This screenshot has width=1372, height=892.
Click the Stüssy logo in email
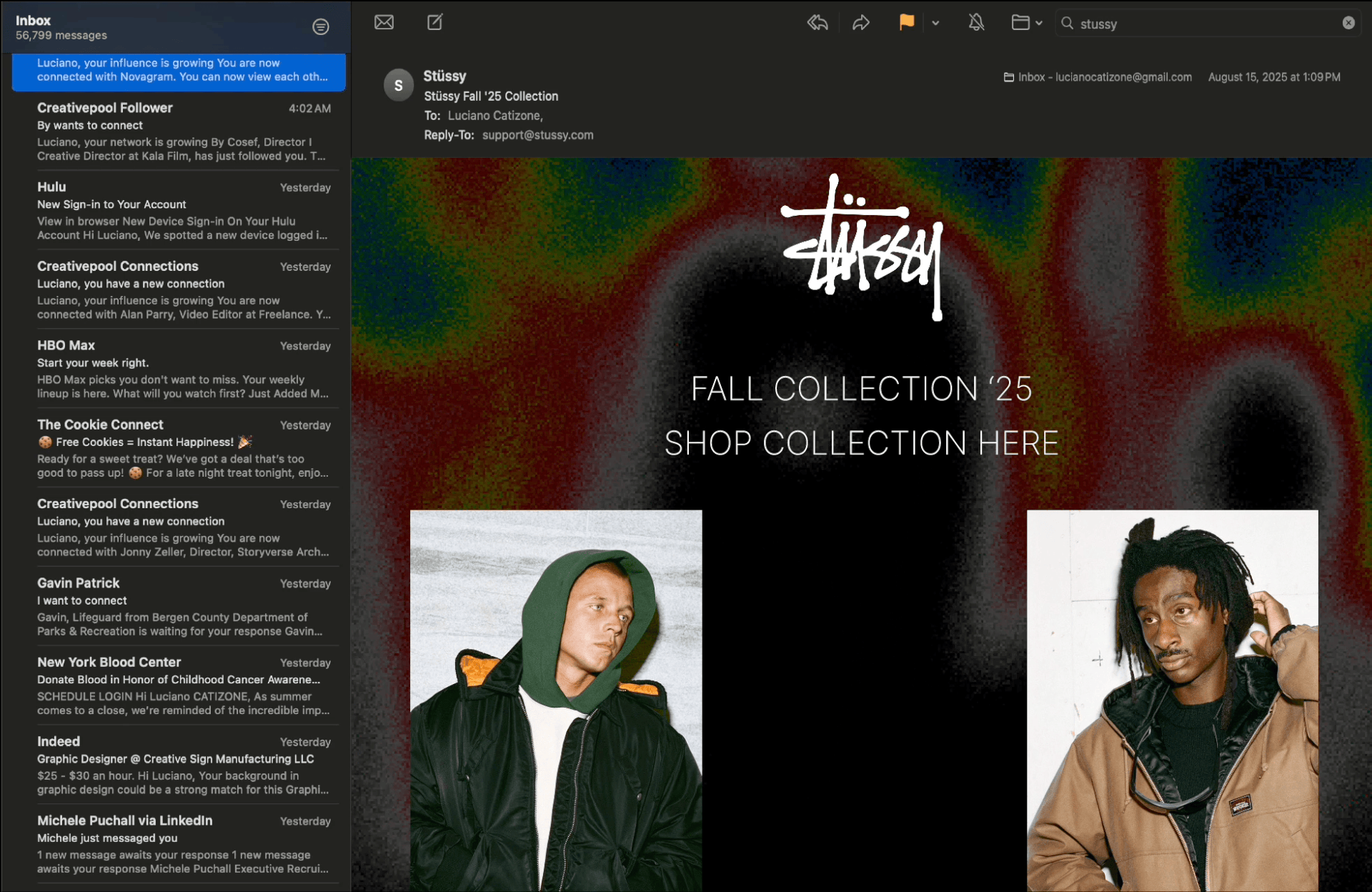(x=863, y=247)
